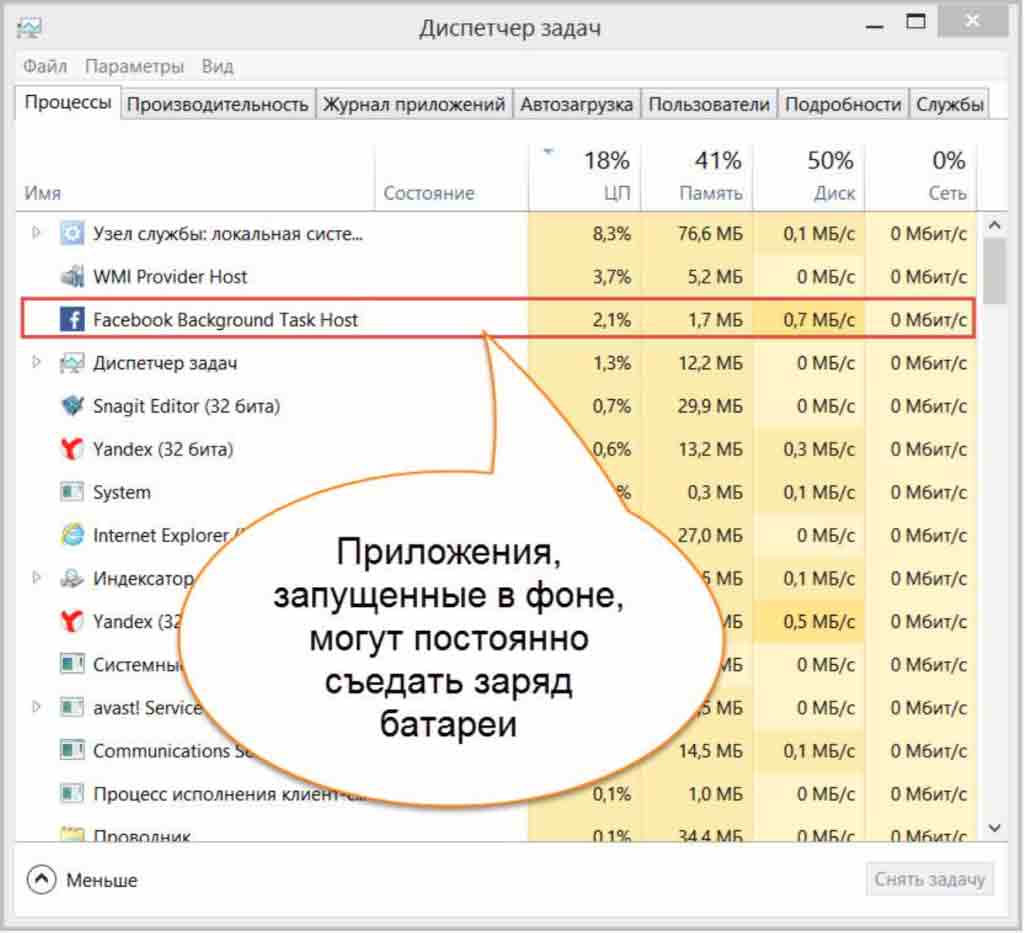This screenshot has width=1024, height=933.
Task: Click the Internet Explorer process icon
Action: pyautogui.click(x=71, y=535)
